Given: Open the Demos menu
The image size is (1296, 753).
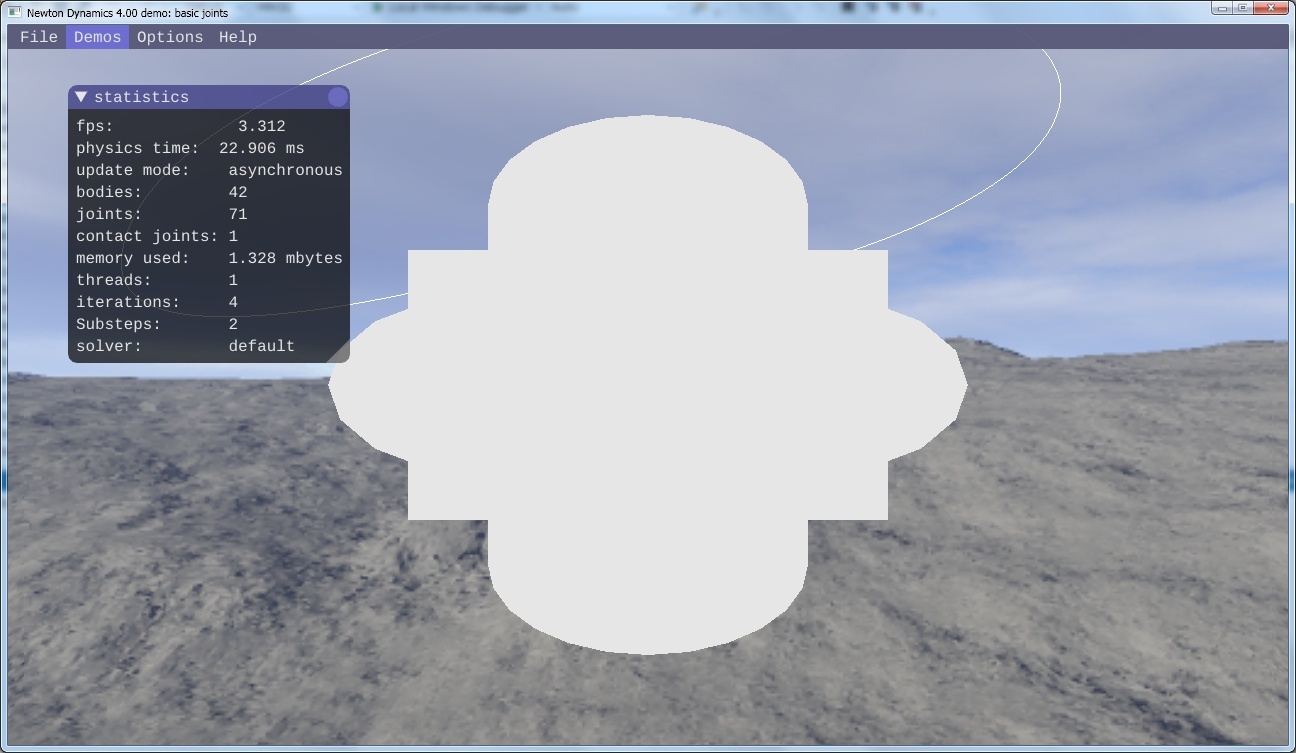Looking at the screenshot, I should coord(97,37).
